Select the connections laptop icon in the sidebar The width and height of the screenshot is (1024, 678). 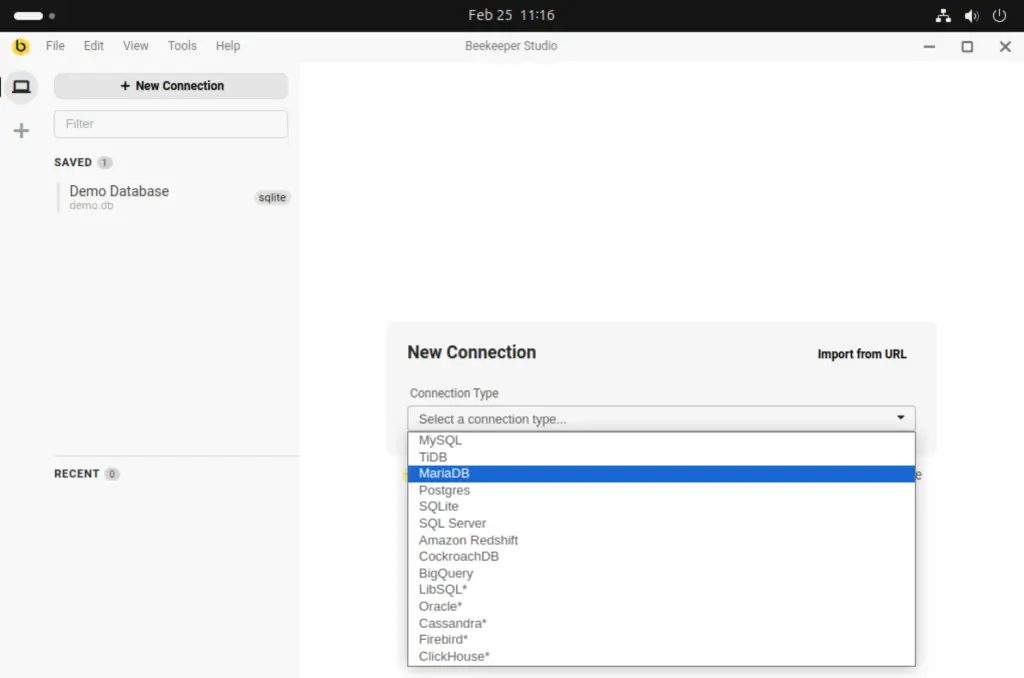coord(21,87)
